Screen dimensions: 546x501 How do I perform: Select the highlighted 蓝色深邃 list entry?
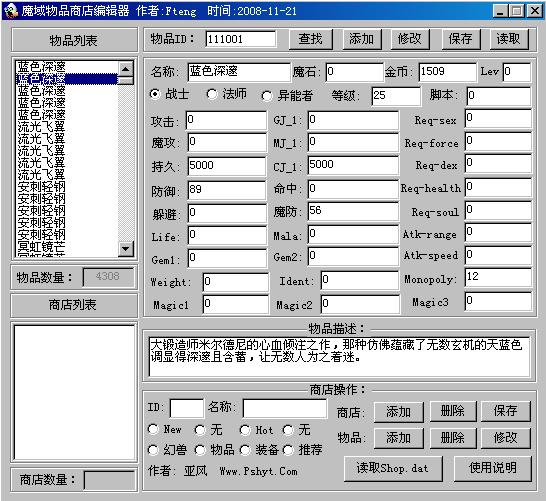(67, 79)
